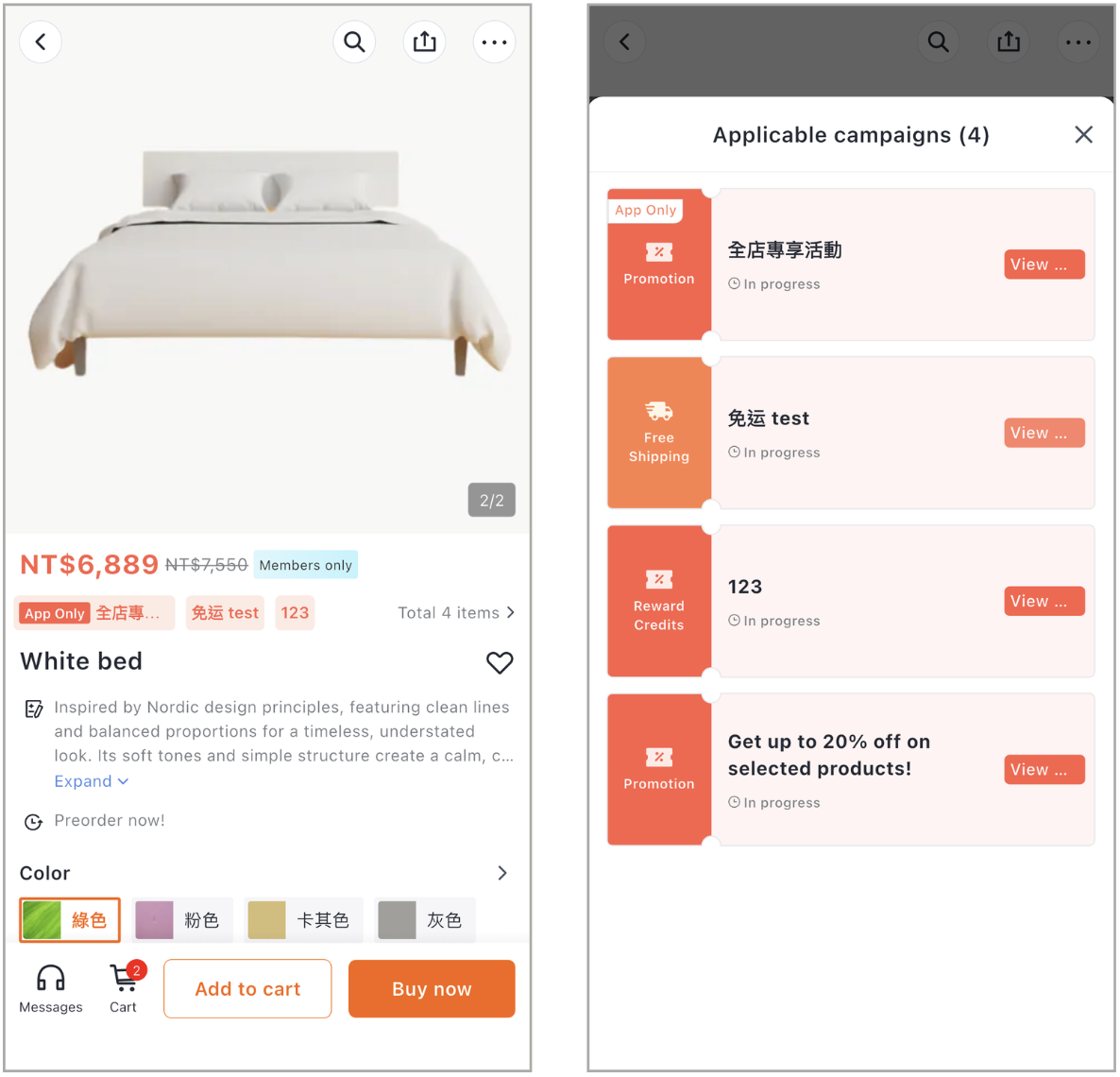
Task: Select the 綠色 green color swatch
Action: pos(70,920)
